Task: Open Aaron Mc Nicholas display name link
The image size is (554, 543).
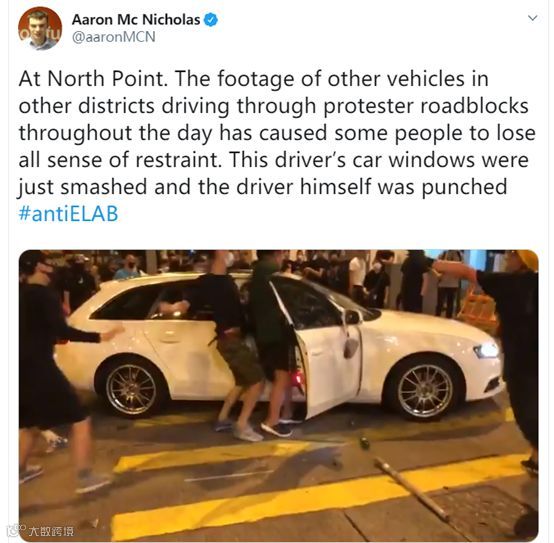Action: 136,20
